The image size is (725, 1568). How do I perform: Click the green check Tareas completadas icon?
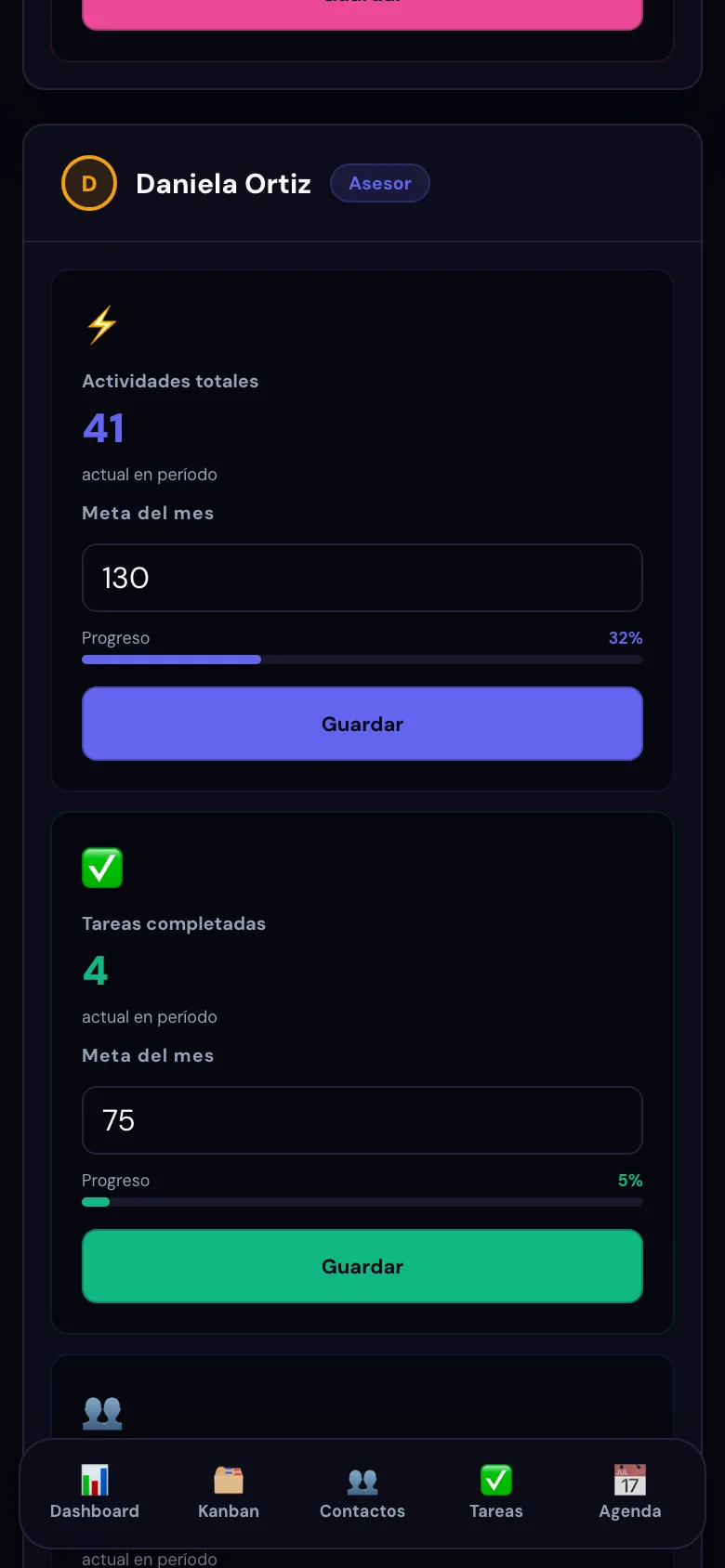point(102,868)
